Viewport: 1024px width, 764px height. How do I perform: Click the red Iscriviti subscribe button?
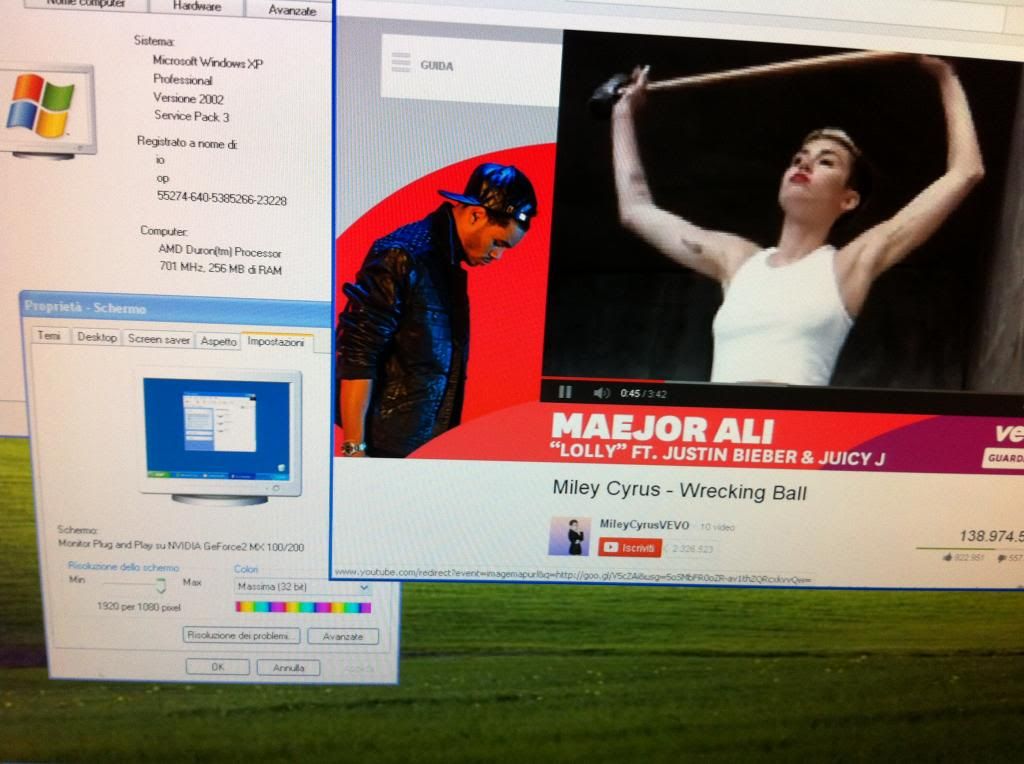point(630,547)
